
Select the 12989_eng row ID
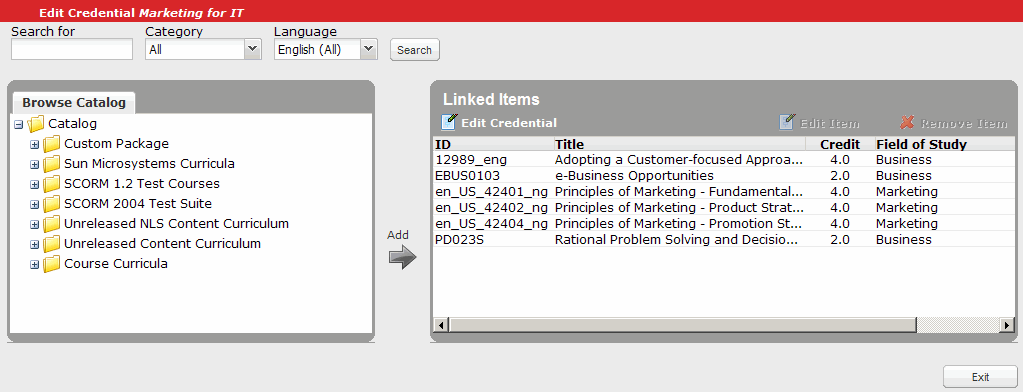click(471, 159)
